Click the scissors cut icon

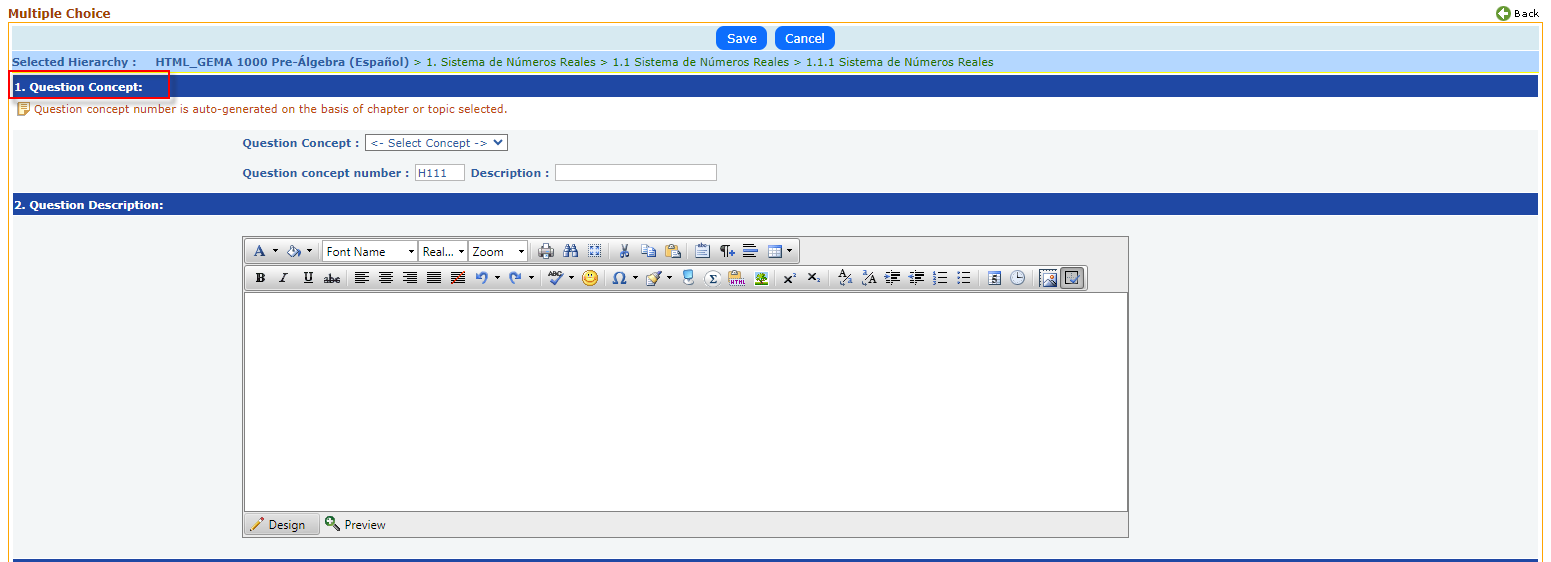tap(624, 252)
